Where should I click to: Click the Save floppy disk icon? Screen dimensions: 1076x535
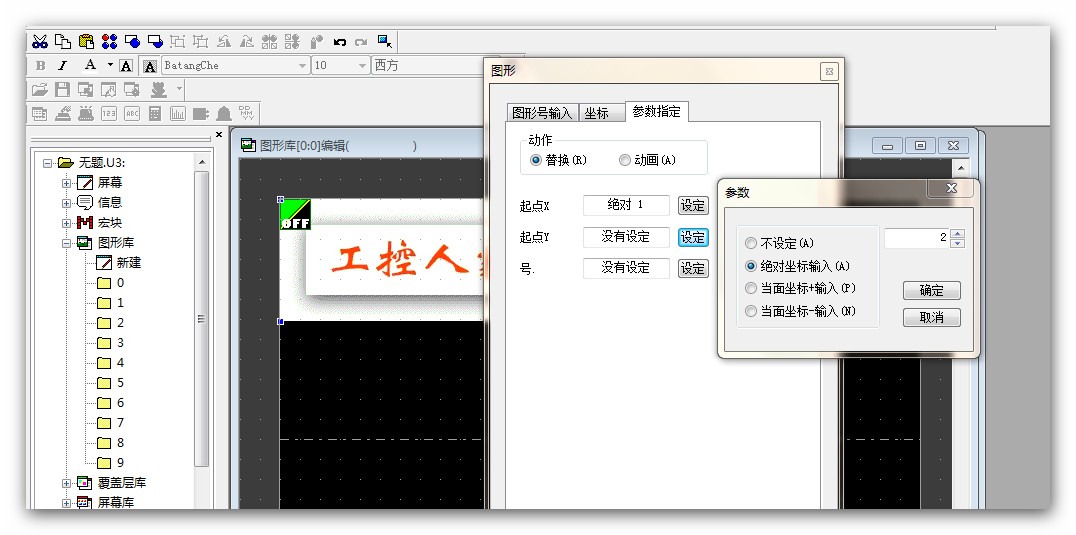tap(62, 89)
